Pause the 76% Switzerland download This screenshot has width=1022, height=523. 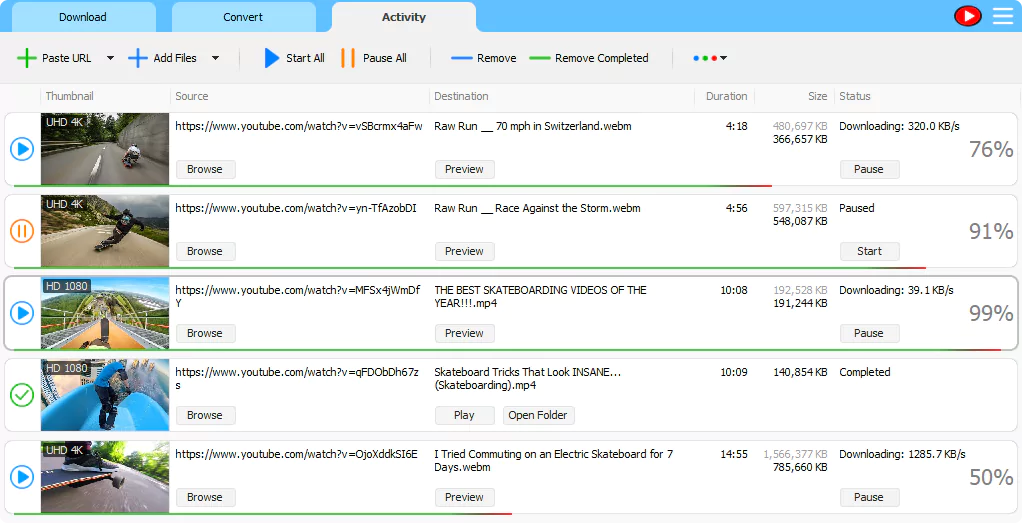(869, 170)
